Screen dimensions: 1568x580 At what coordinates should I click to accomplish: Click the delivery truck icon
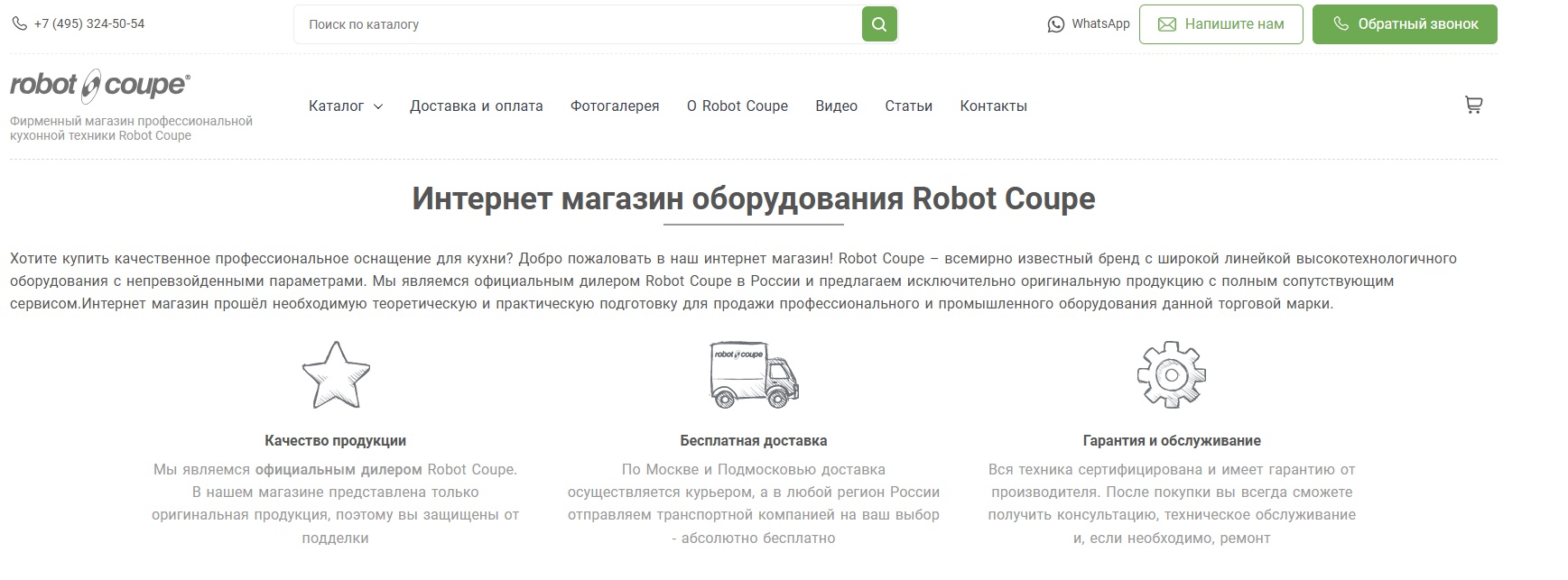[x=754, y=373]
